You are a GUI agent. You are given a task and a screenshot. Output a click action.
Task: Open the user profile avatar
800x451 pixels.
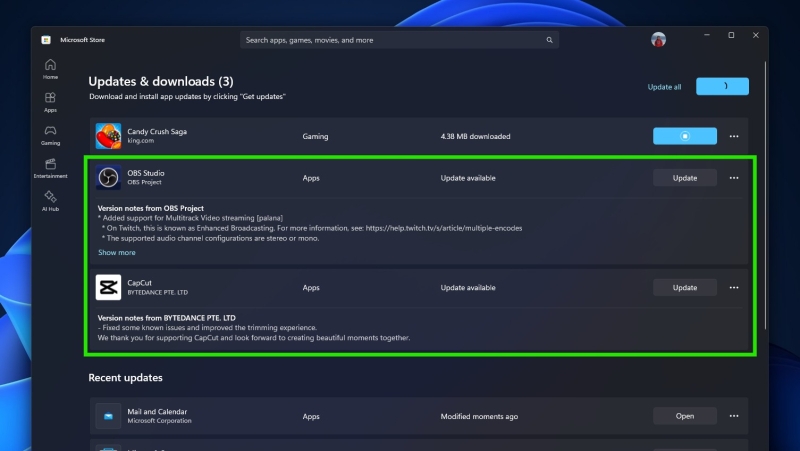(x=658, y=40)
